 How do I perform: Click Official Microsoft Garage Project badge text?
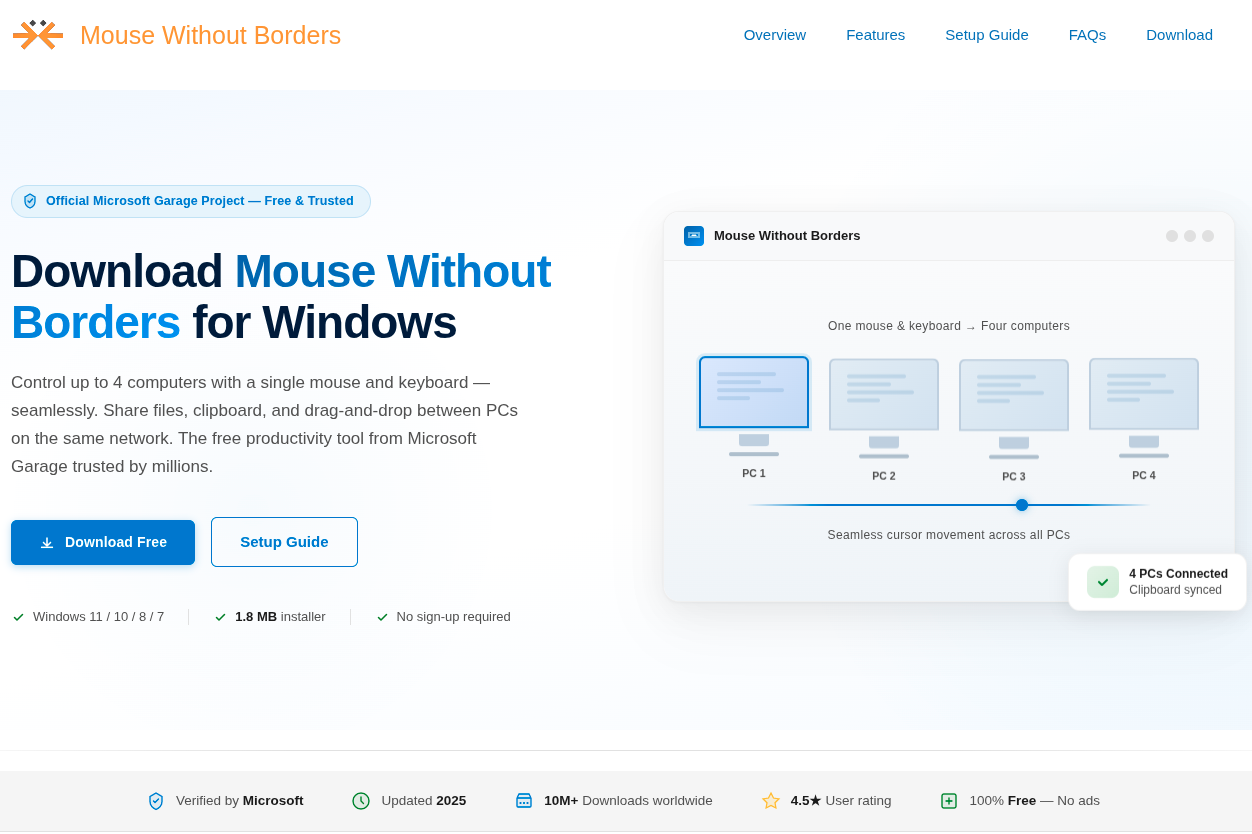pyautogui.click(x=200, y=201)
